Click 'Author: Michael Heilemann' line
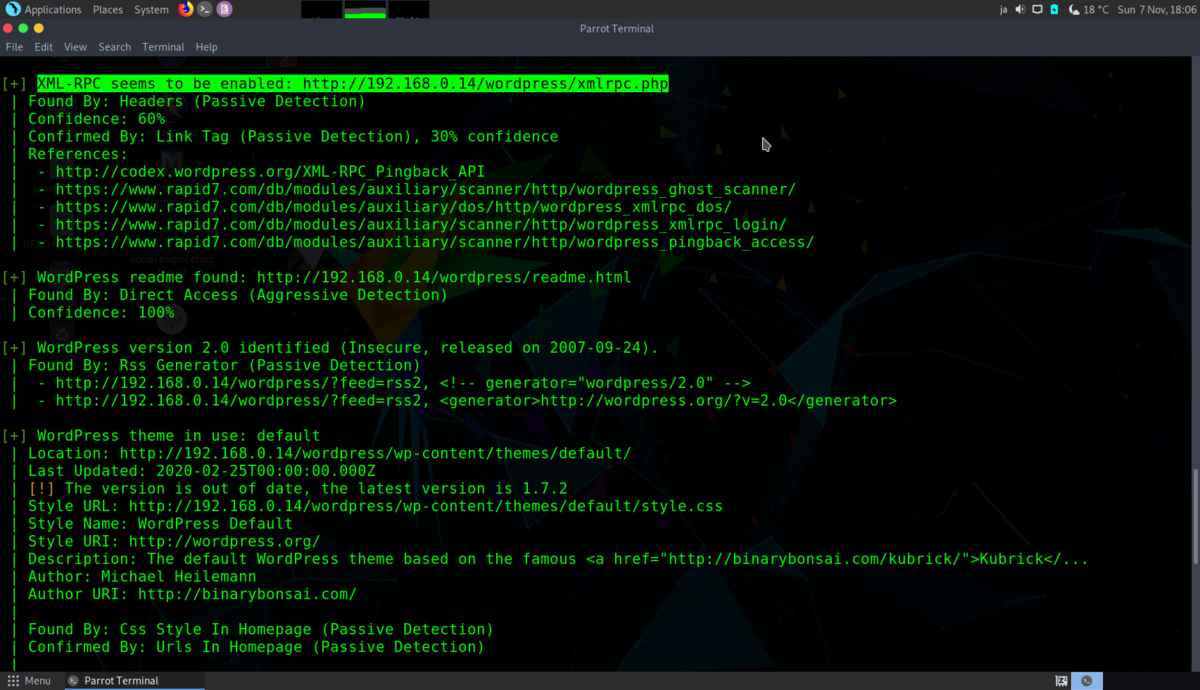 click(x=142, y=577)
